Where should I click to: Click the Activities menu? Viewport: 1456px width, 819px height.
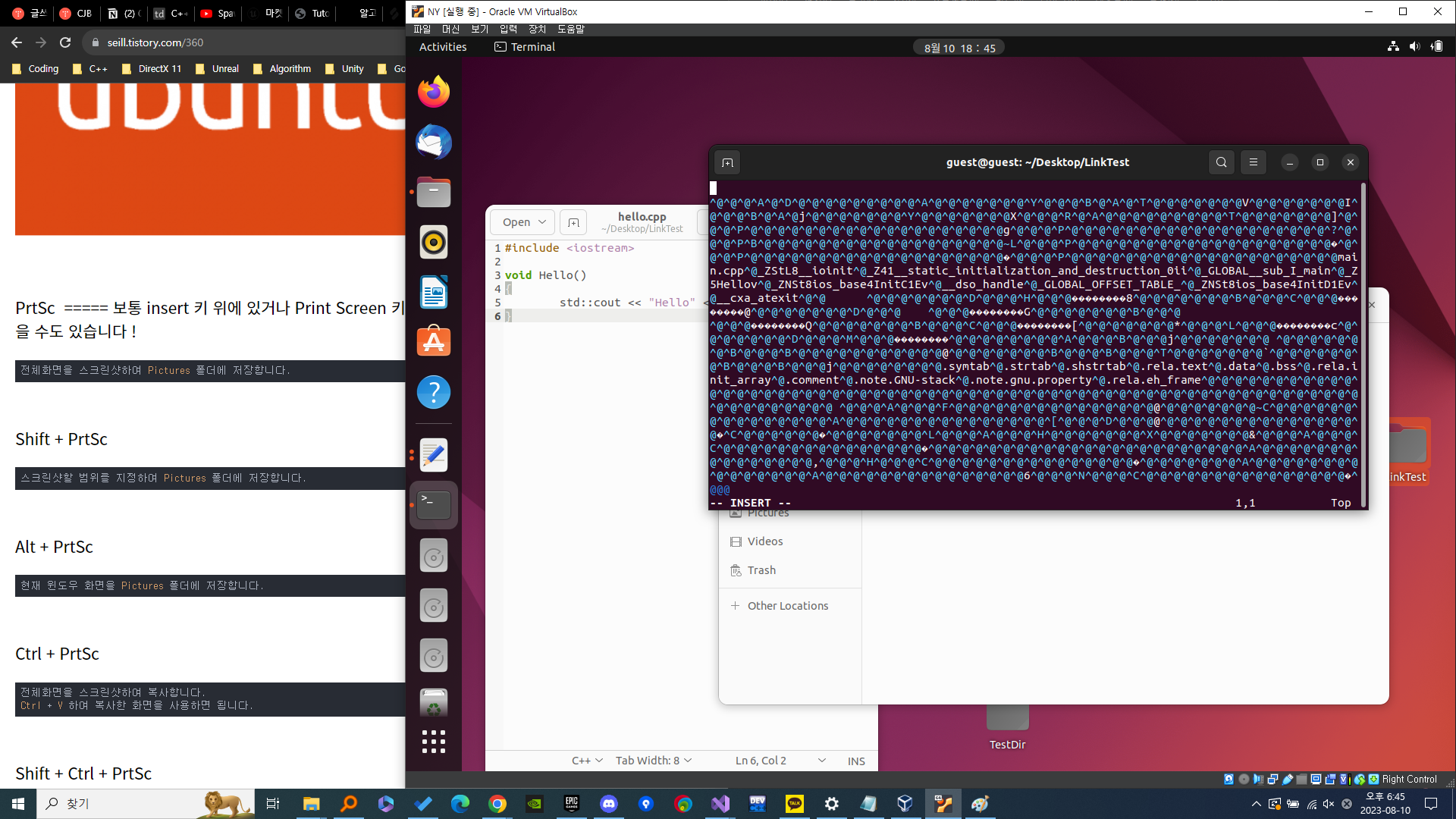(x=443, y=47)
